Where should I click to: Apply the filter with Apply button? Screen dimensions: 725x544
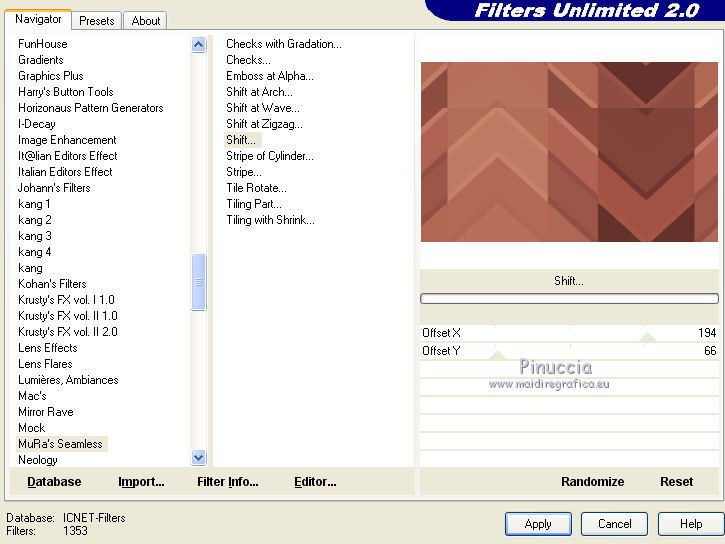tap(538, 524)
